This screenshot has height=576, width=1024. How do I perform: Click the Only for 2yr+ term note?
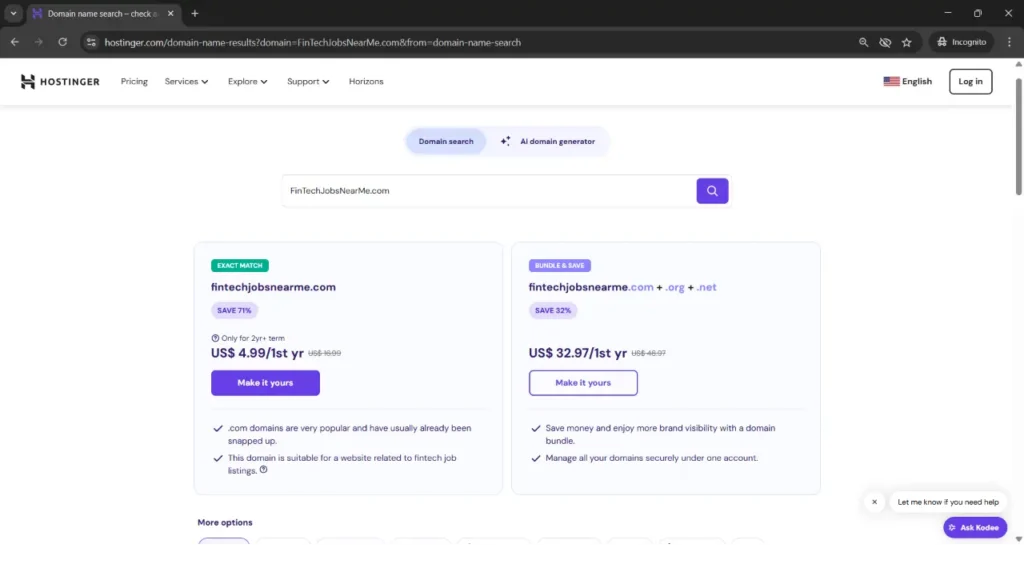(x=253, y=338)
